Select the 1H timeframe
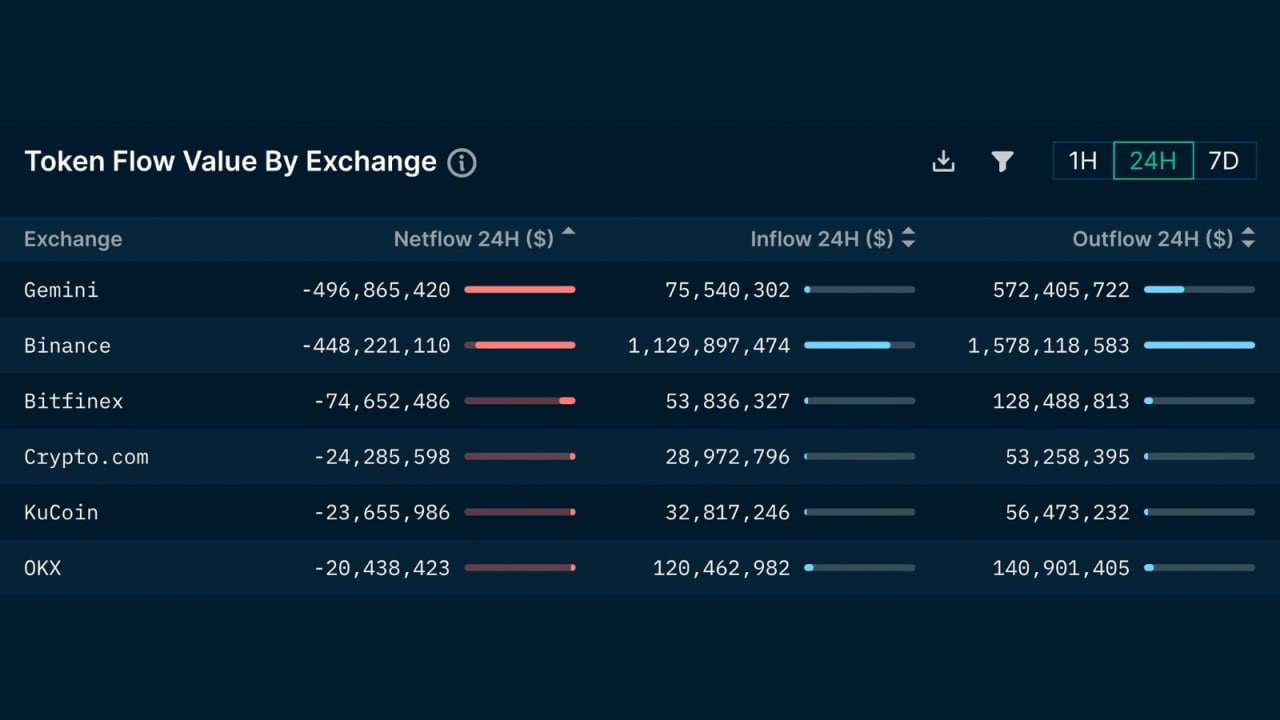Image resolution: width=1280 pixels, height=720 pixels. [x=1083, y=161]
